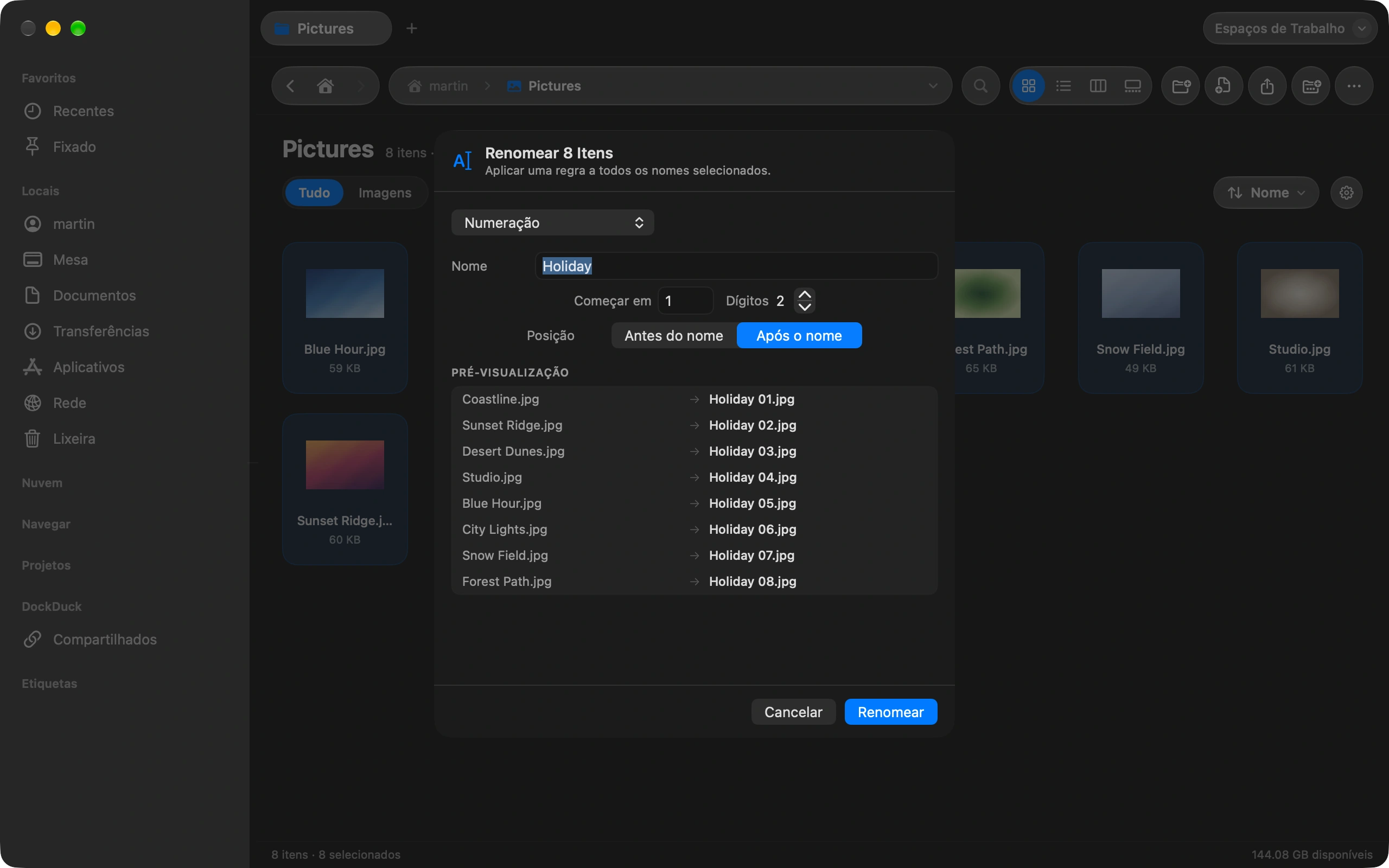Click the 'Começar em' number field
1389x868 pixels.
(685, 301)
